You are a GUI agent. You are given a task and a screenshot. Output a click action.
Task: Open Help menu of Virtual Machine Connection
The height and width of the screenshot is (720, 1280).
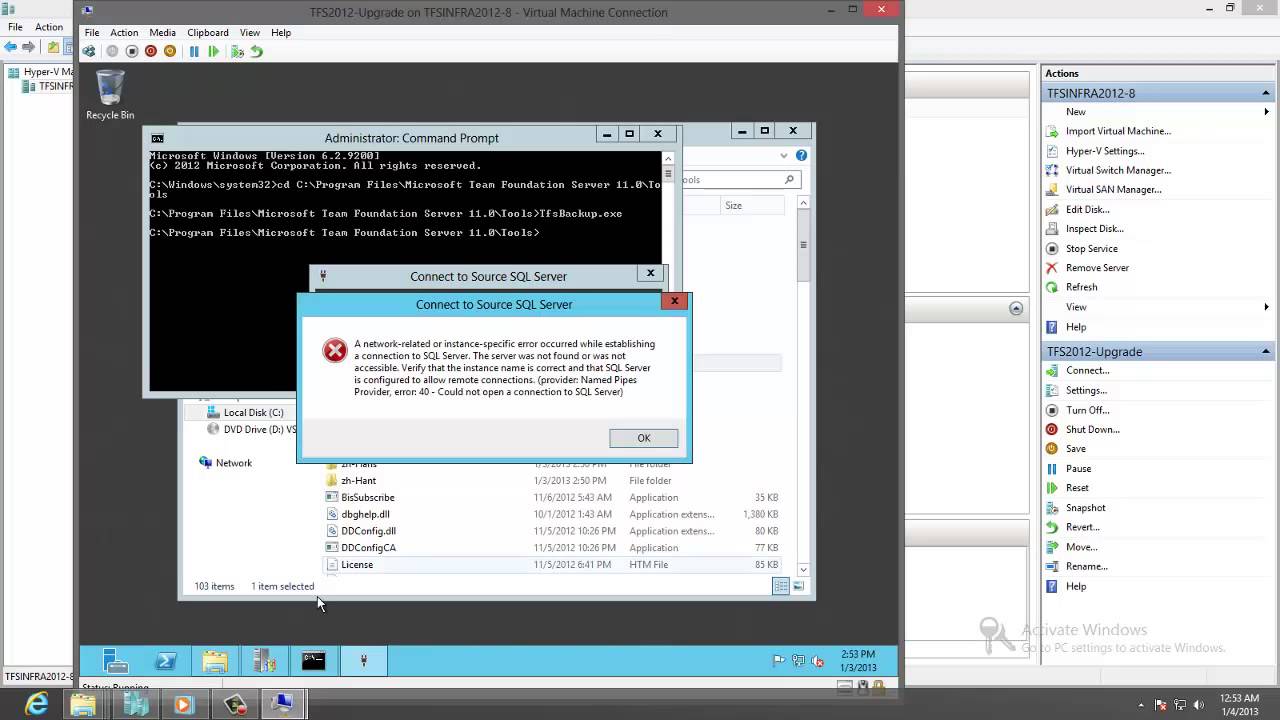[281, 32]
